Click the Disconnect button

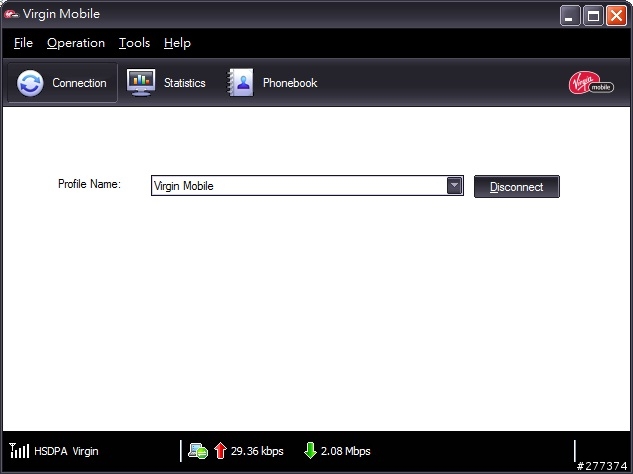[x=517, y=187]
